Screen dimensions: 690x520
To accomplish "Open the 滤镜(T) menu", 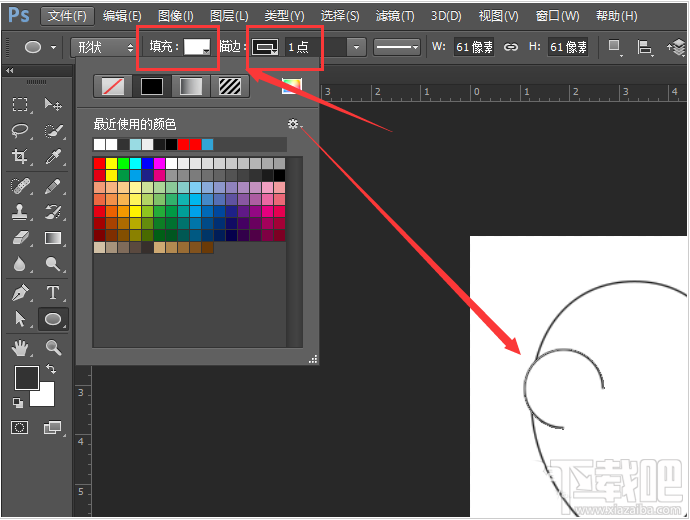I will click(x=395, y=16).
